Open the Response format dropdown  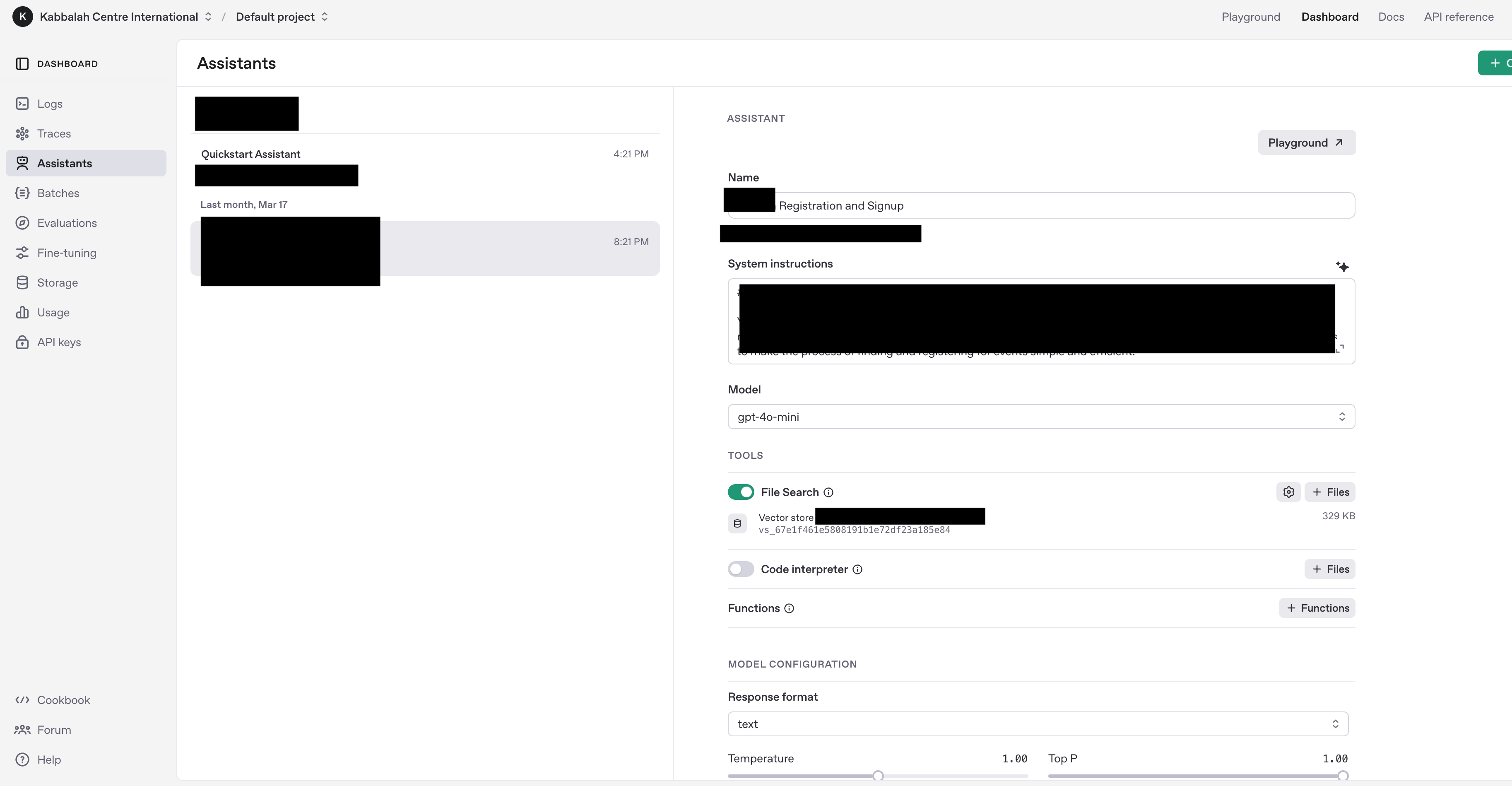(1038, 724)
